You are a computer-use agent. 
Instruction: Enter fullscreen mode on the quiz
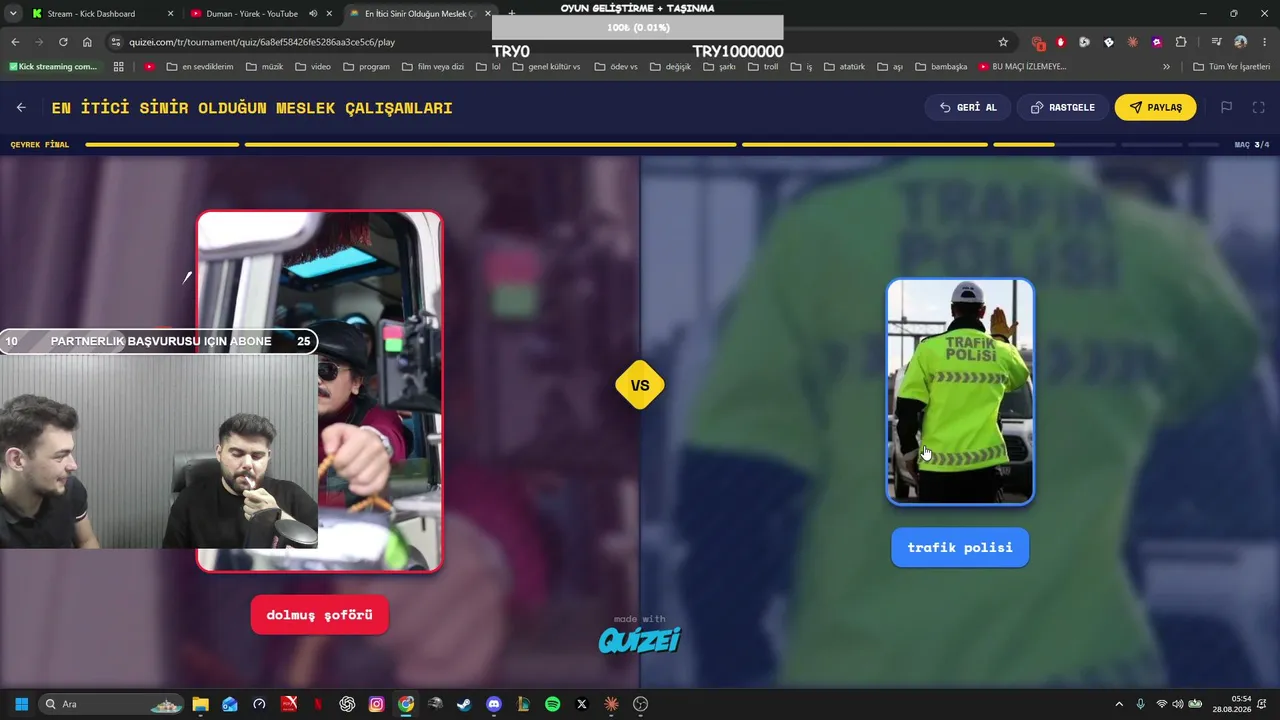tap(1258, 107)
